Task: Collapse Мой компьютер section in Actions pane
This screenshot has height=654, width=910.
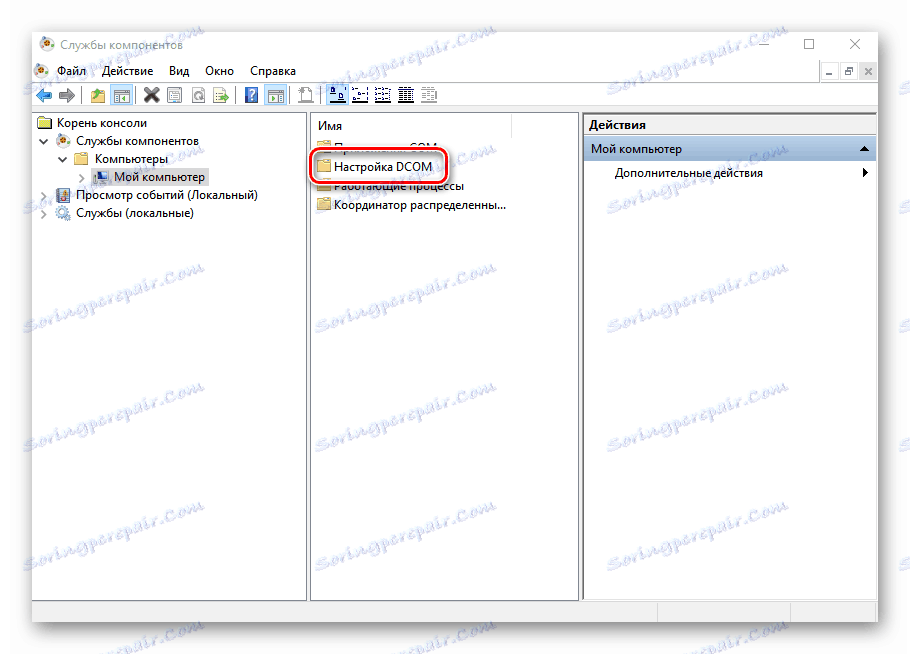Action: 864,149
